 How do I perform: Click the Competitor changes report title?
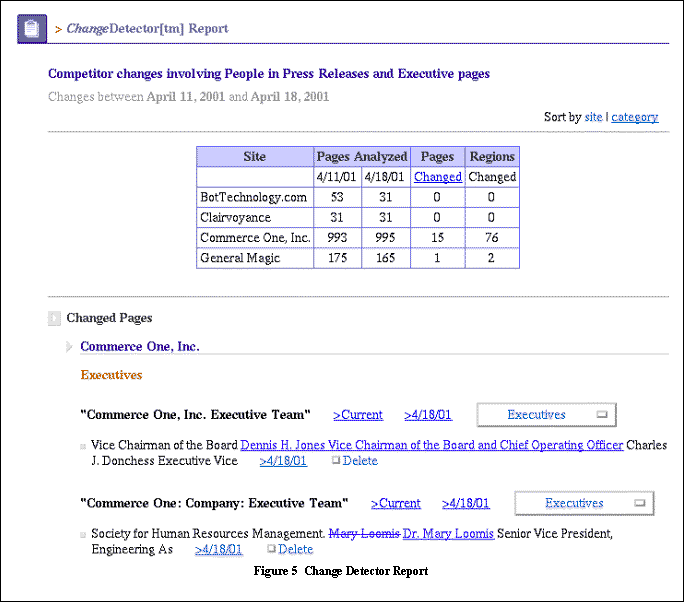(x=269, y=73)
